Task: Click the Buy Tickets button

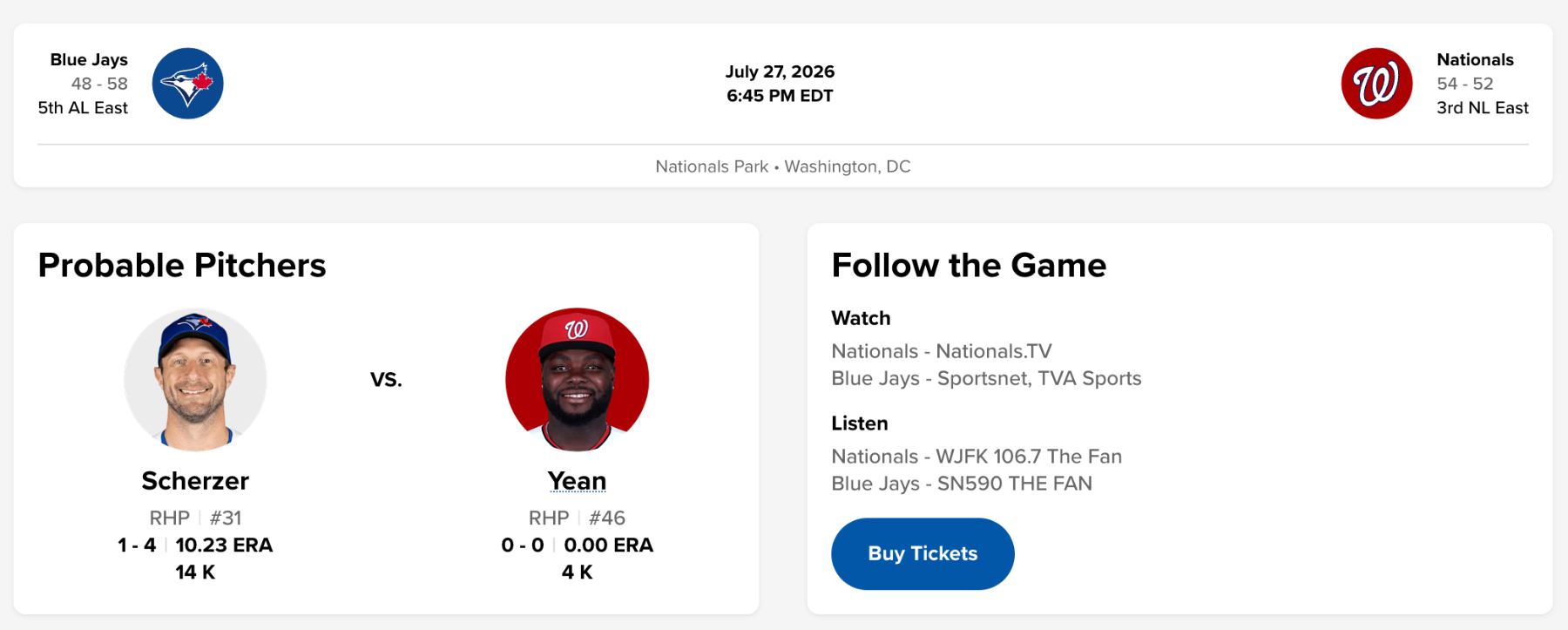Action: pos(923,553)
